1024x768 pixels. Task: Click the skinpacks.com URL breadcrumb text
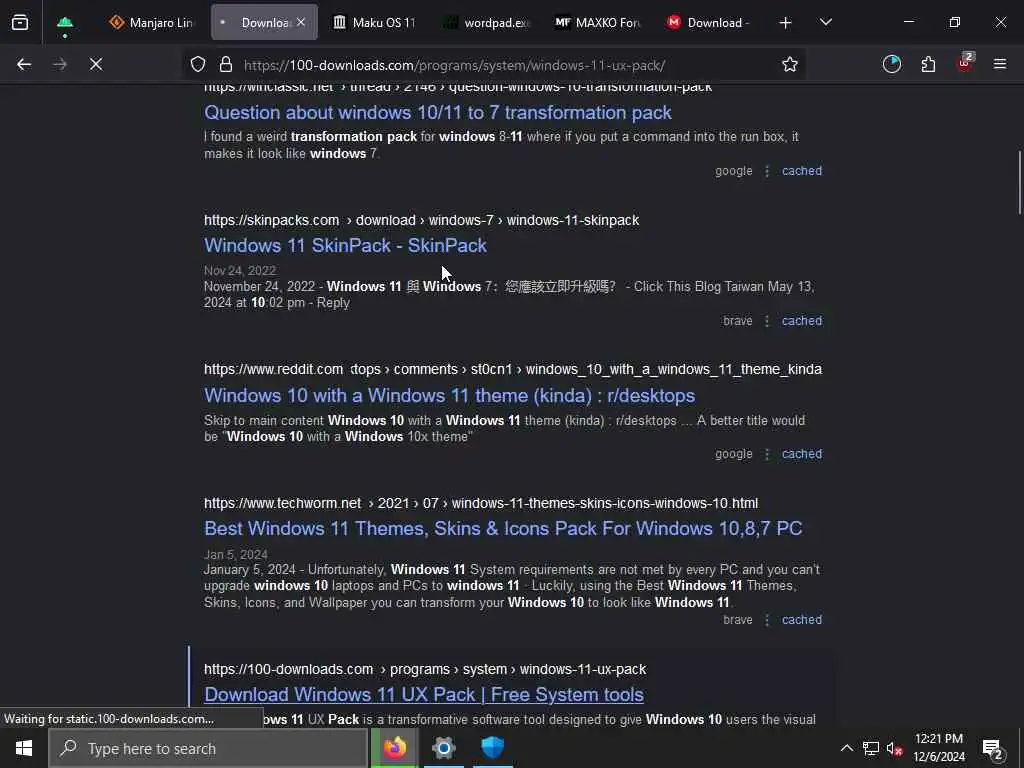pyautogui.click(x=421, y=221)
